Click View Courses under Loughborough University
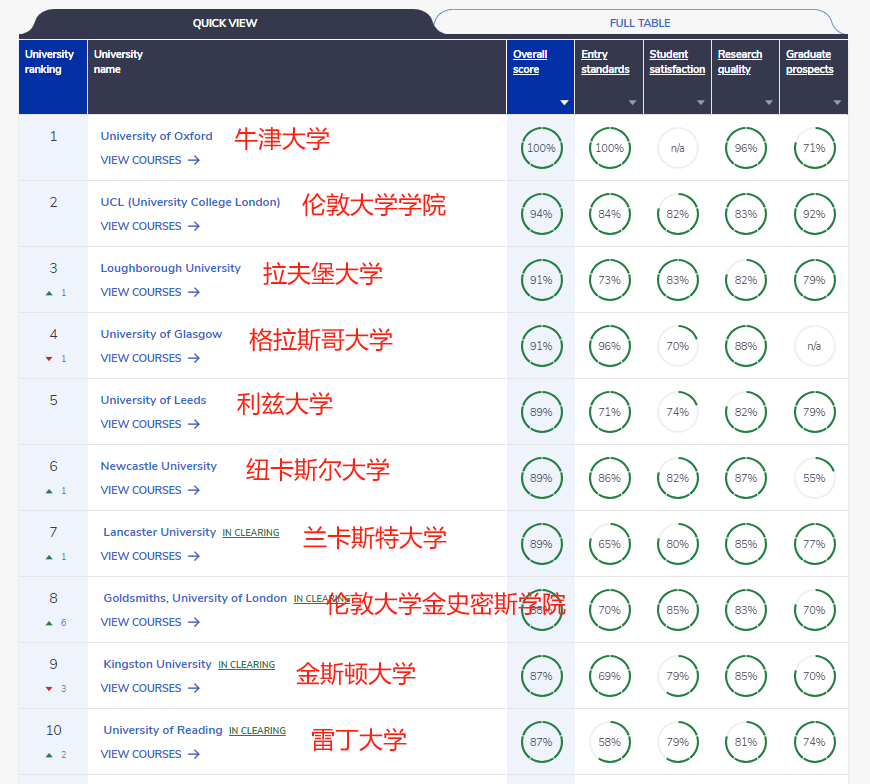This screenshot has height=784, width=870. coord(150,292)
